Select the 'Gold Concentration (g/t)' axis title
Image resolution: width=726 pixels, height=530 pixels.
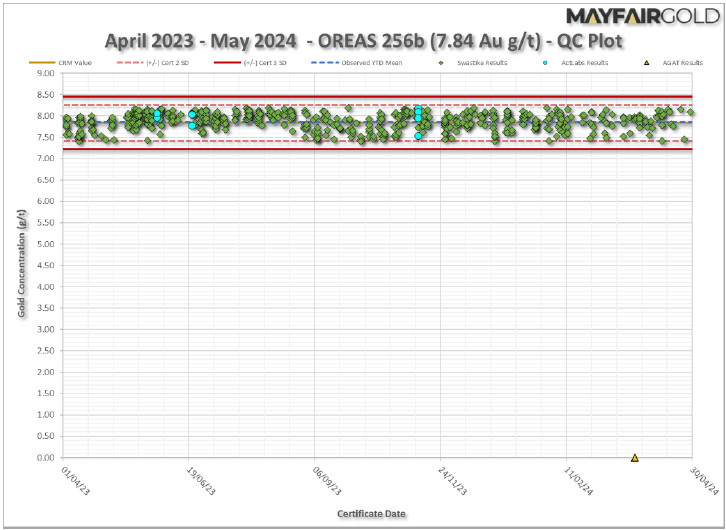pos(22,264)
